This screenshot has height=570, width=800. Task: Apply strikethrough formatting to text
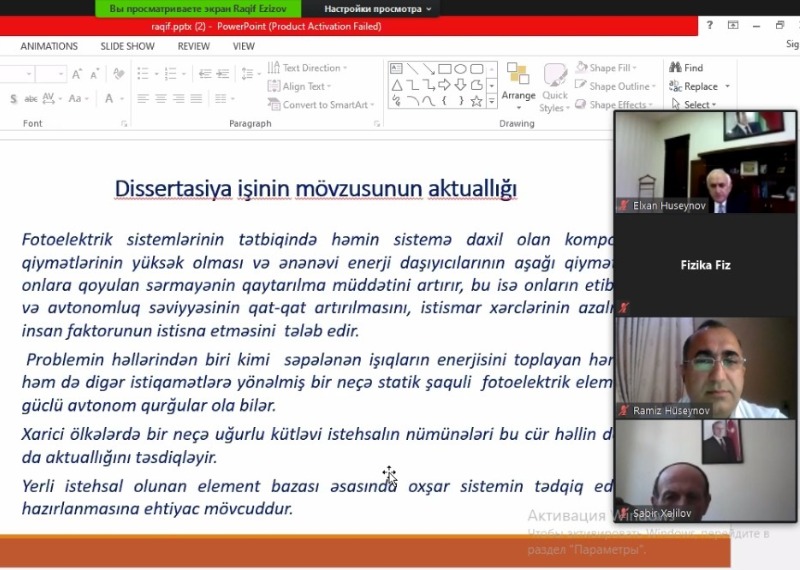31,98
